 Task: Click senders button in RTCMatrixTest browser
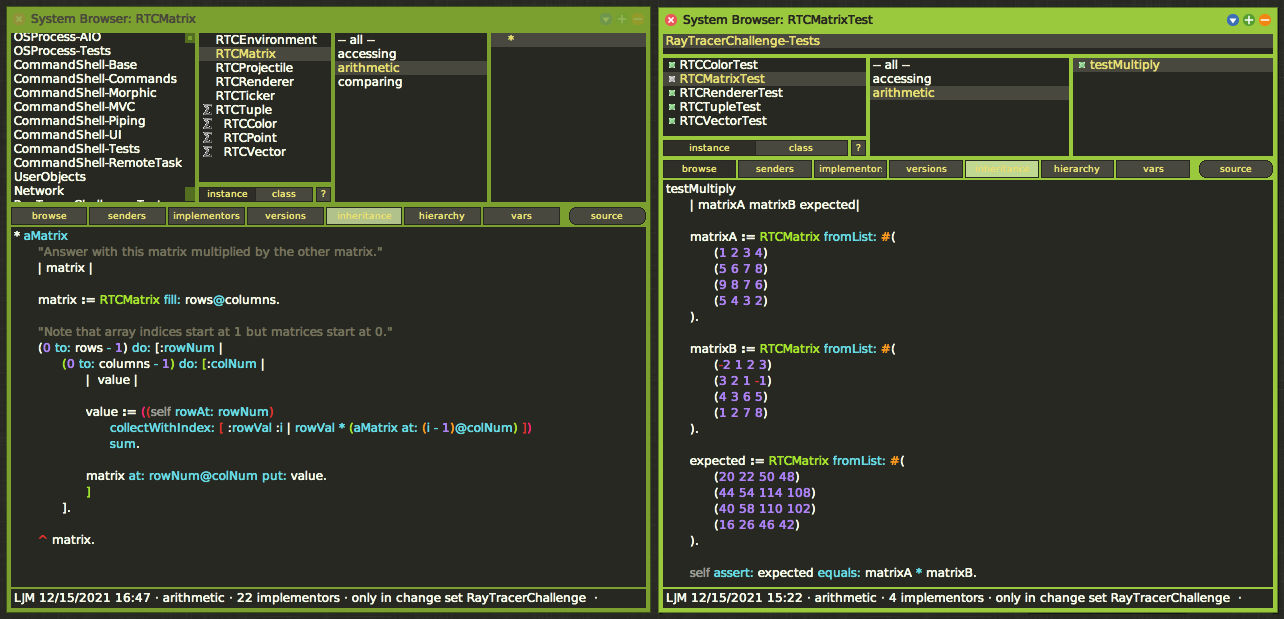click(x=775, y=169)
